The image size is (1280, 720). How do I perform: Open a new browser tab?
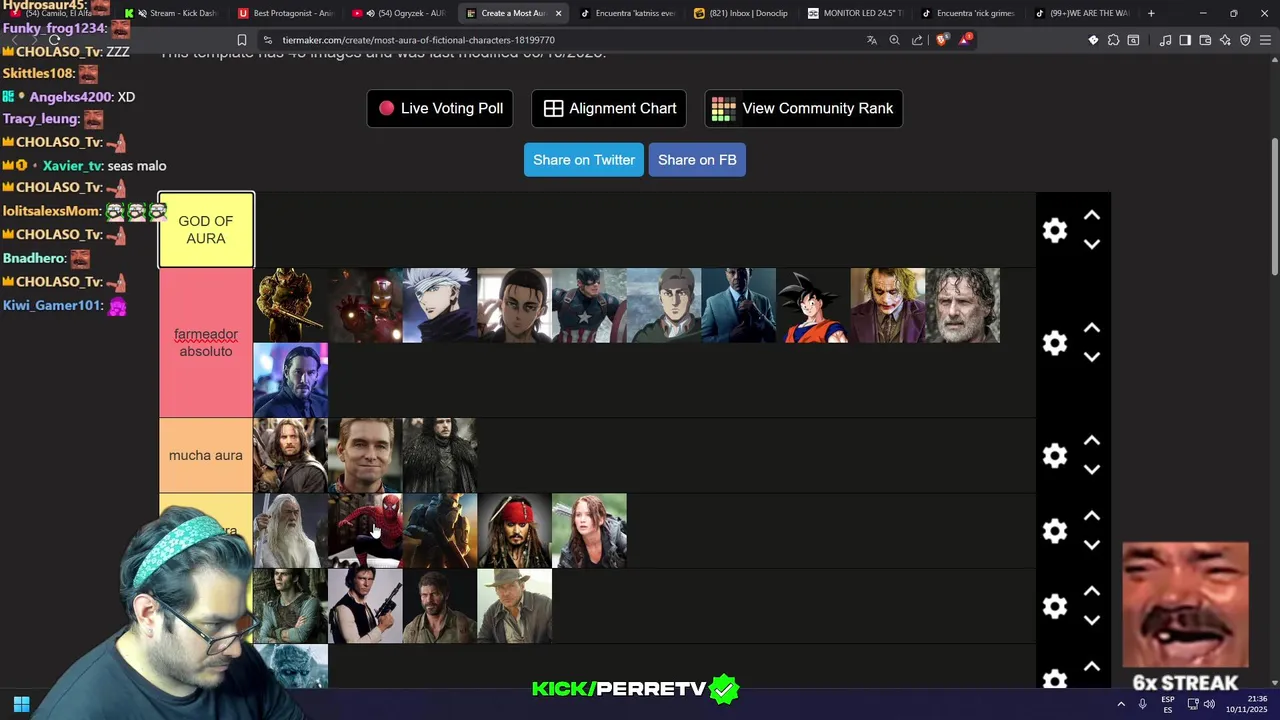click(1151, 13)
